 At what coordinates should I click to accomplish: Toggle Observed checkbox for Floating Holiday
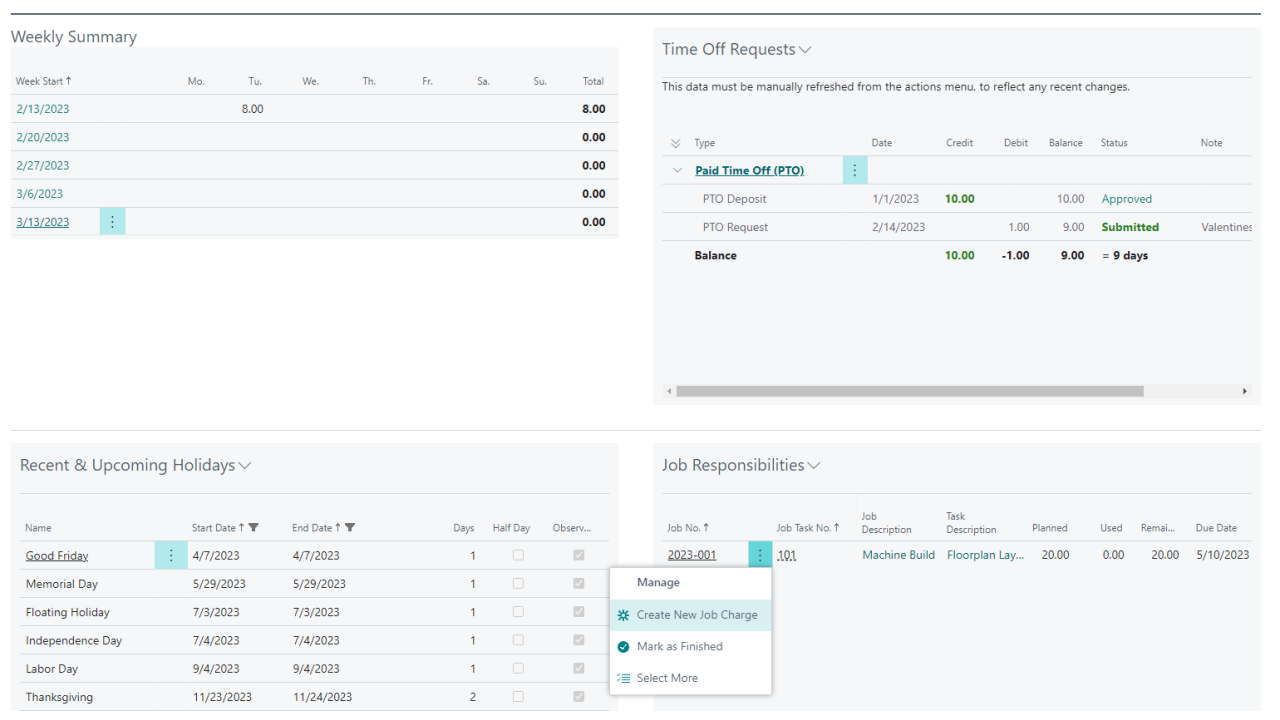(x=579, y=612)
